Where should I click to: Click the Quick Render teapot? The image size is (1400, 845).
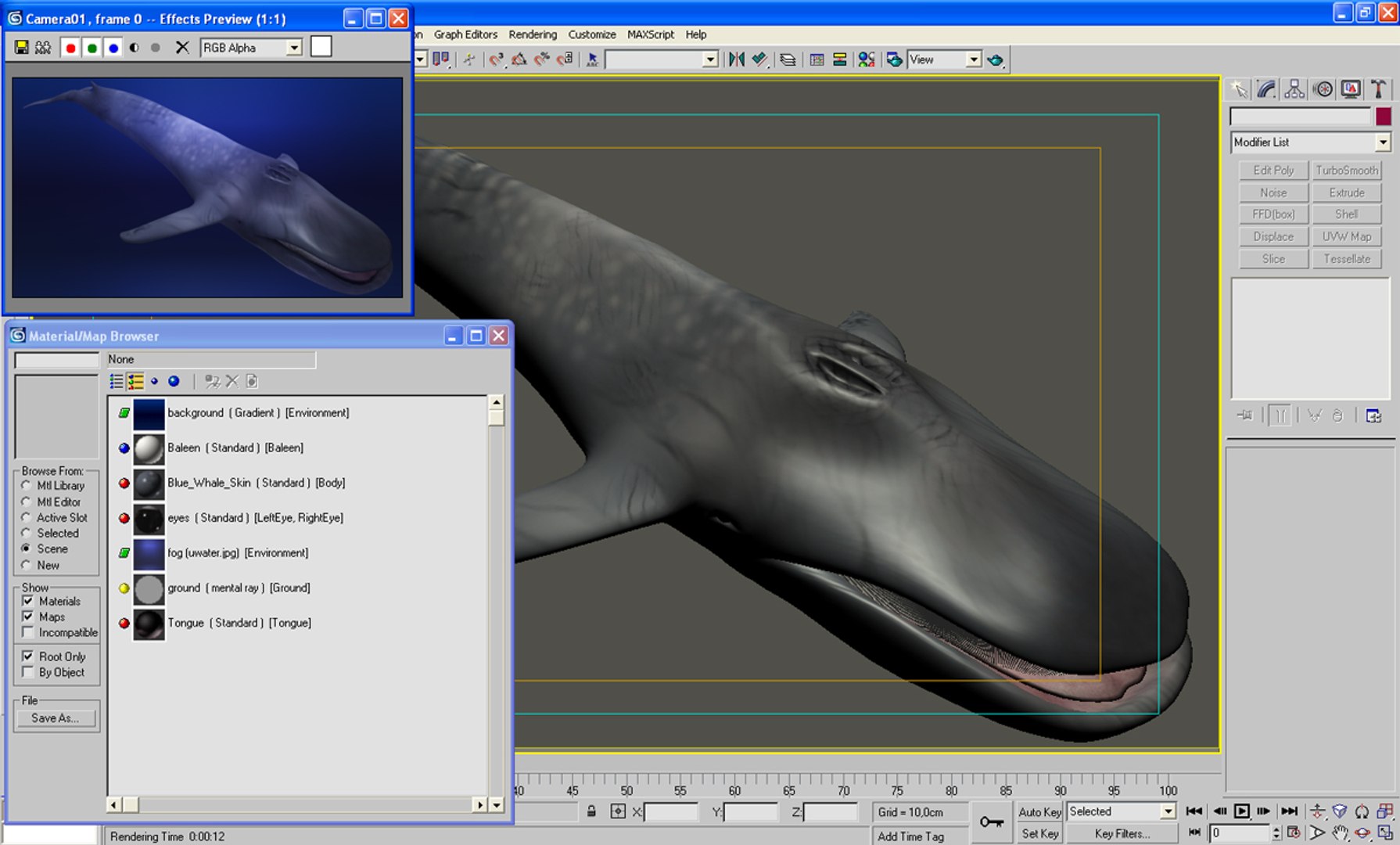(x=995, y=59)
